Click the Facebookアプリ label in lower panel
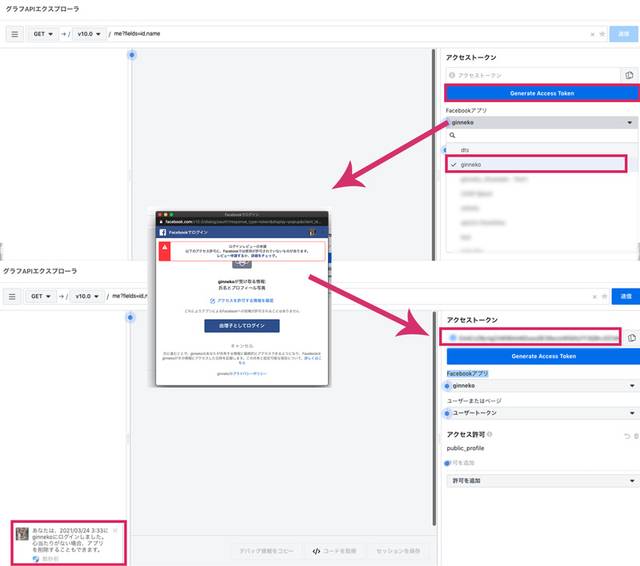This screenshot has height=566, width=640. [x=467, y=373]
